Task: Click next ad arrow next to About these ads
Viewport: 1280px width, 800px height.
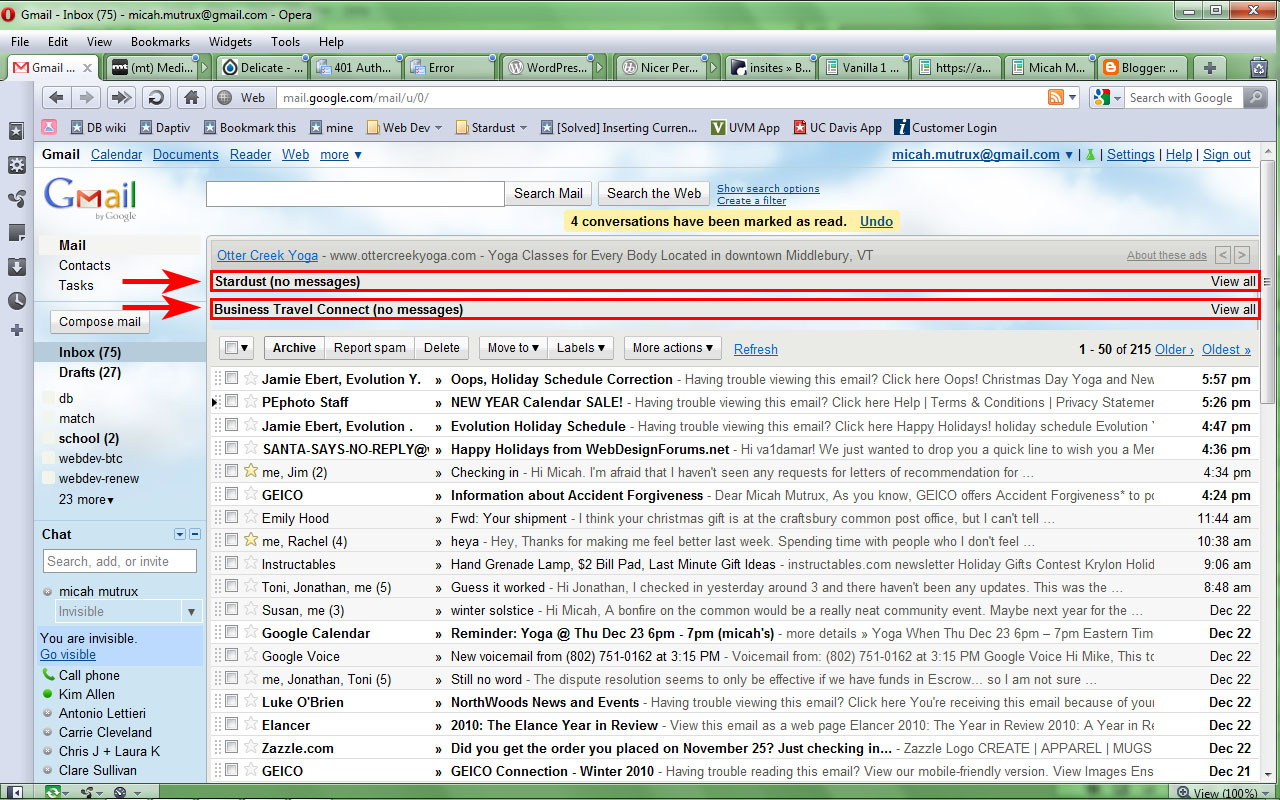Action: click(x=1242, y=256)
